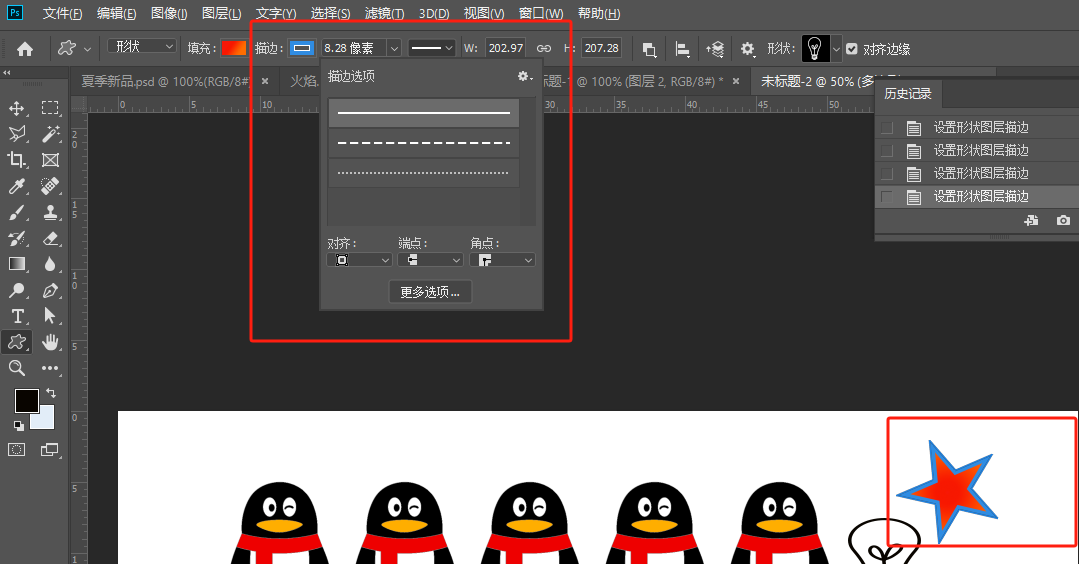
Task: Open the 角点 corners dropdown
Action: (502, 260)
